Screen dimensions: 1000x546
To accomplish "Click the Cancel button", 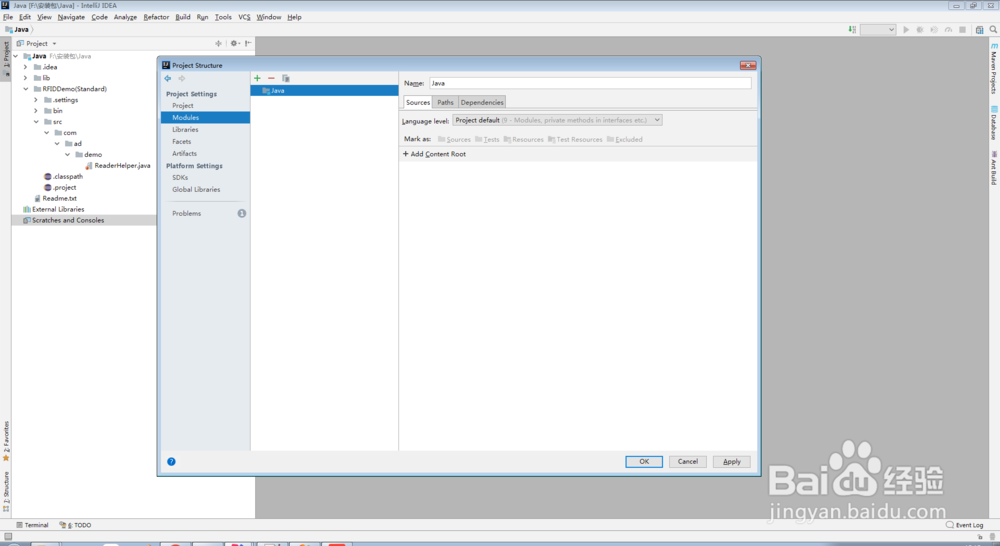I will pyautogui.click(x=688, y=462).
